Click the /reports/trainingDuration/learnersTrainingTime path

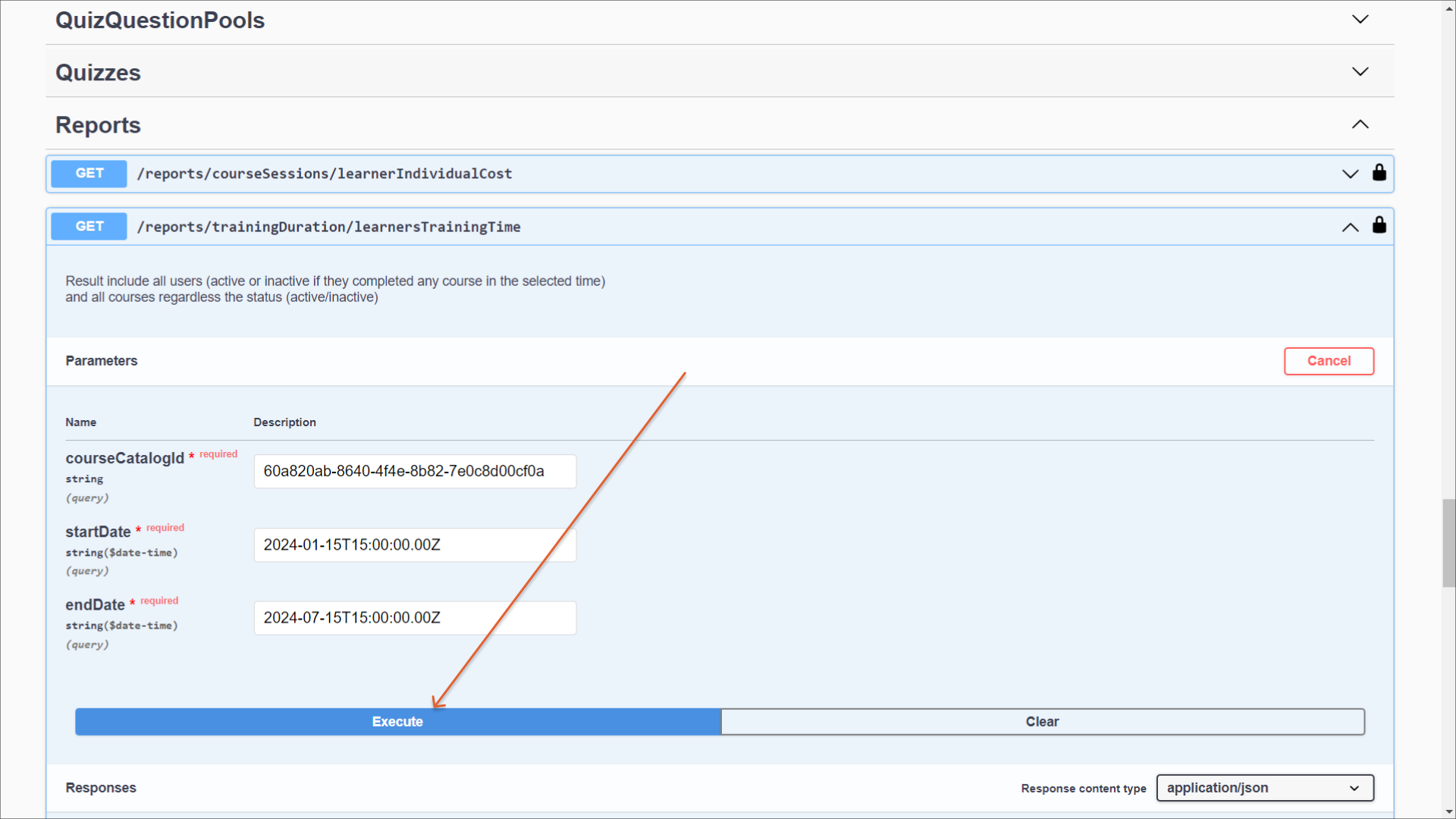click(x=328, y=227)
